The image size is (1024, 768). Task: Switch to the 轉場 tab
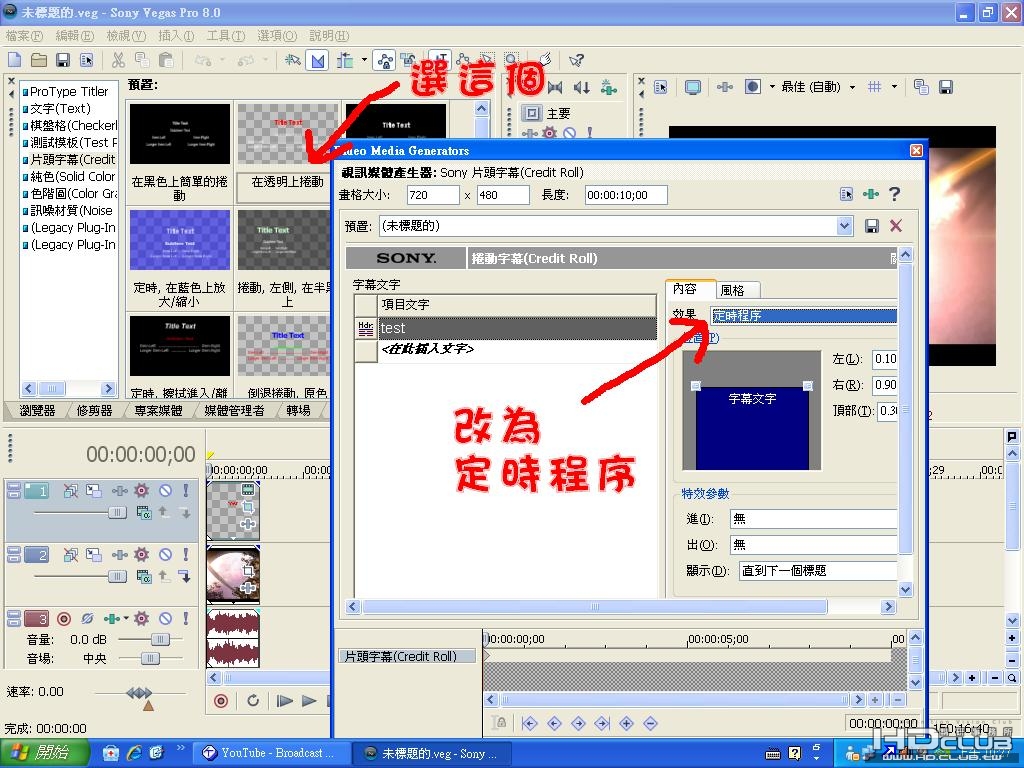coord(298,410)
